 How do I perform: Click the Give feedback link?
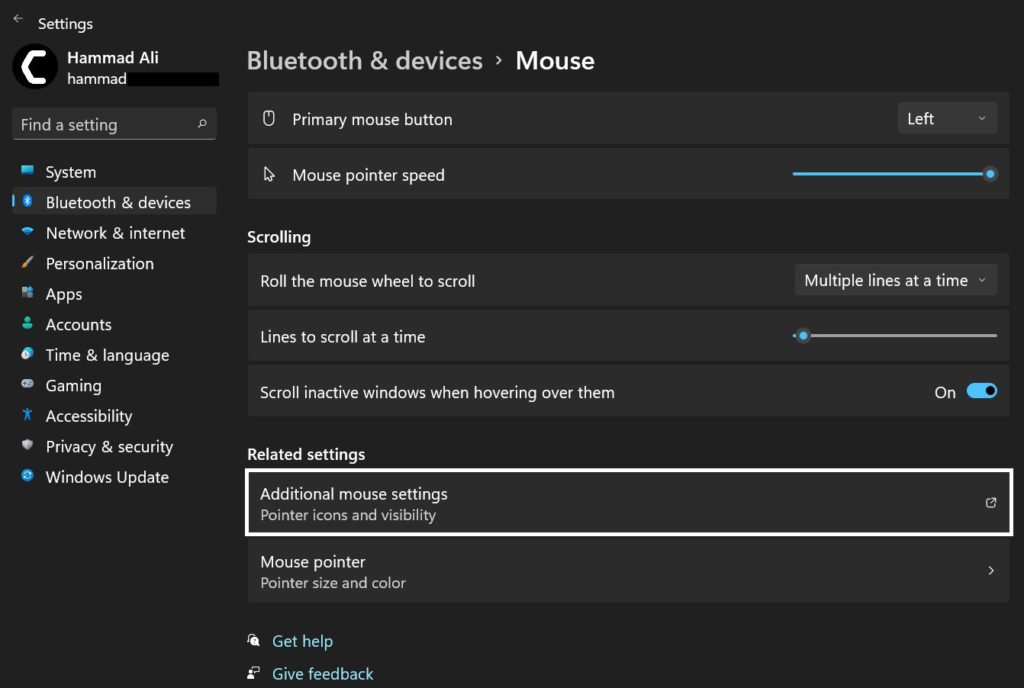coord(322,673)
